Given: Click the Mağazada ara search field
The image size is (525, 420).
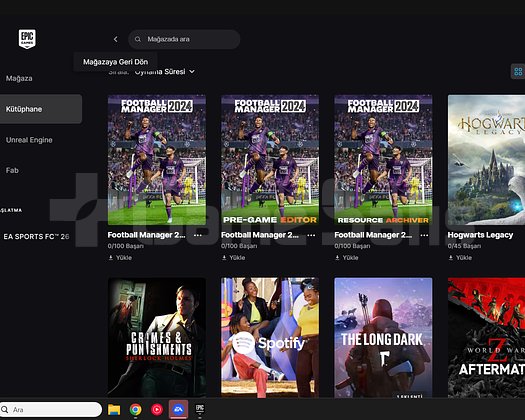Looking at the screenshot, I should click(x=184, y=39).
